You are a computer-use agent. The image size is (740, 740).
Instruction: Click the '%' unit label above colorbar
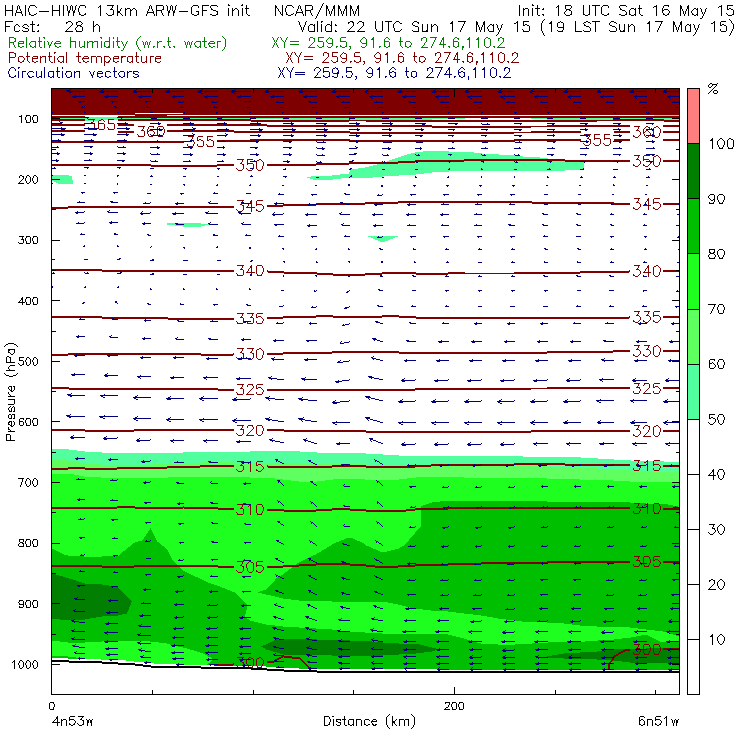(713, 88)
